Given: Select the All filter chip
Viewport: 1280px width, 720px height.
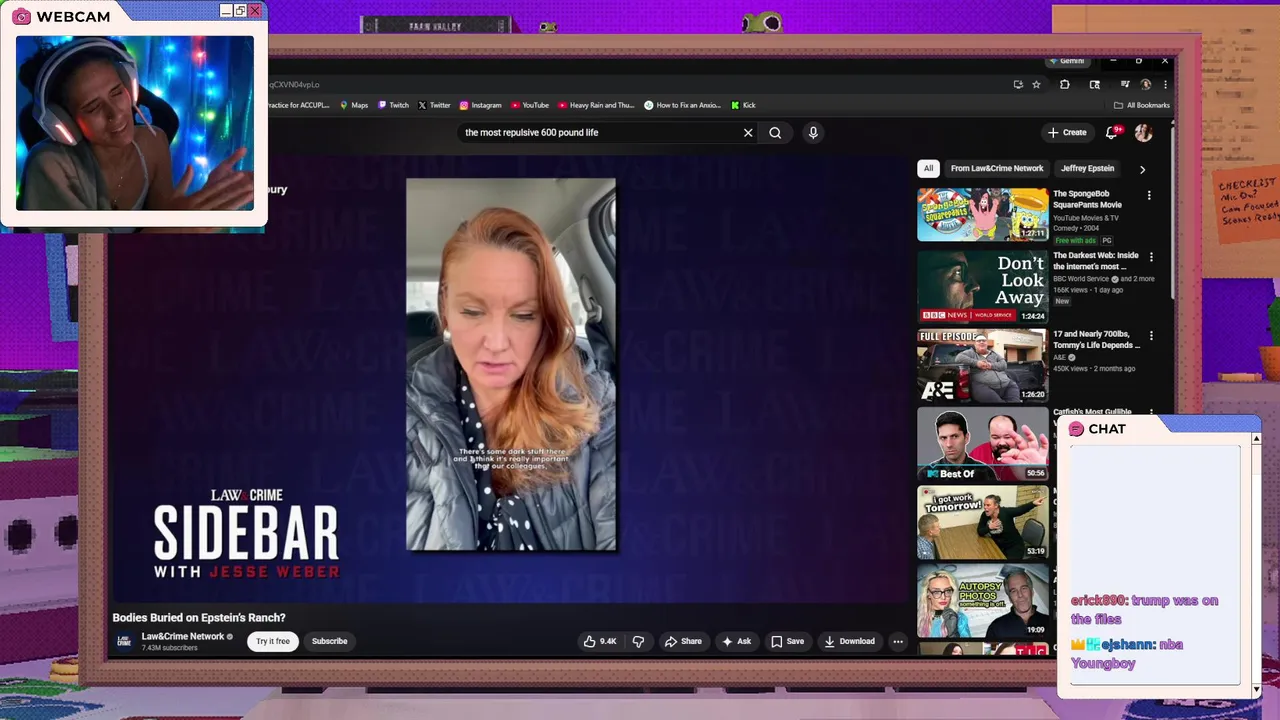Looking at the screenshot, I should (928, 168).
